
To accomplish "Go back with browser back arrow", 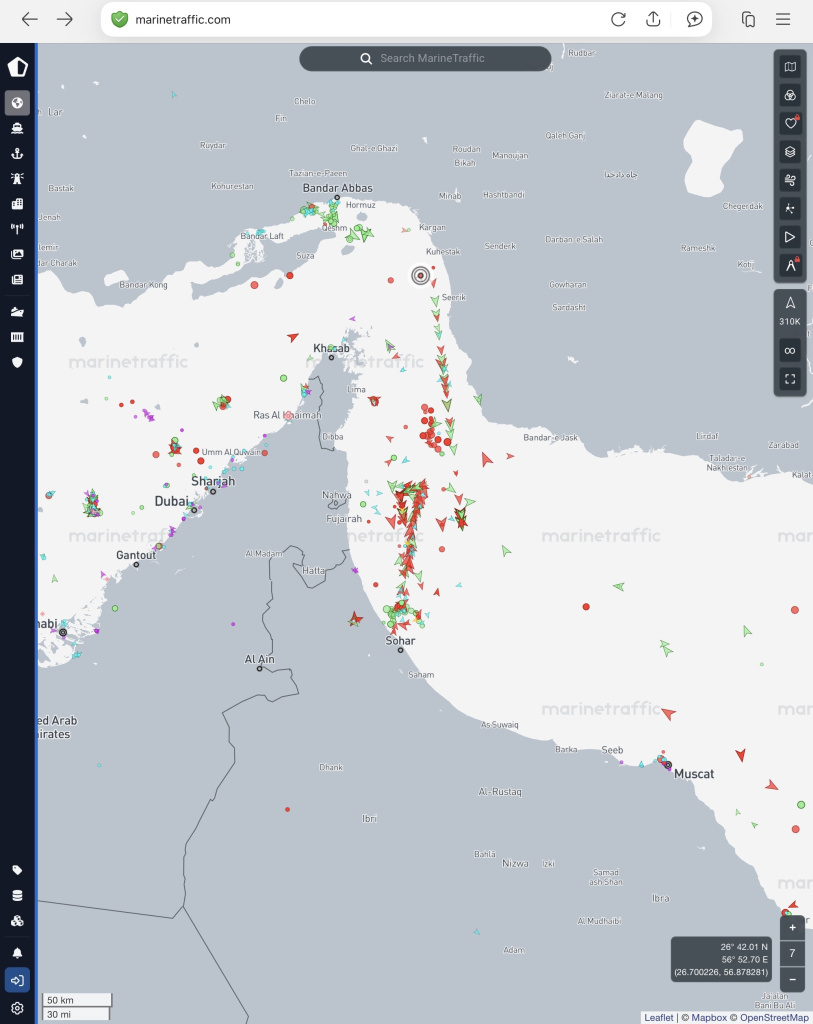I will point(29,20).
